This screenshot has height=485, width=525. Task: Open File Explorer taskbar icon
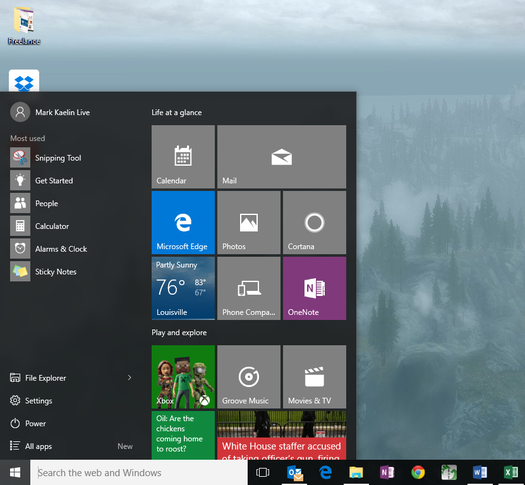pos(356,473)
